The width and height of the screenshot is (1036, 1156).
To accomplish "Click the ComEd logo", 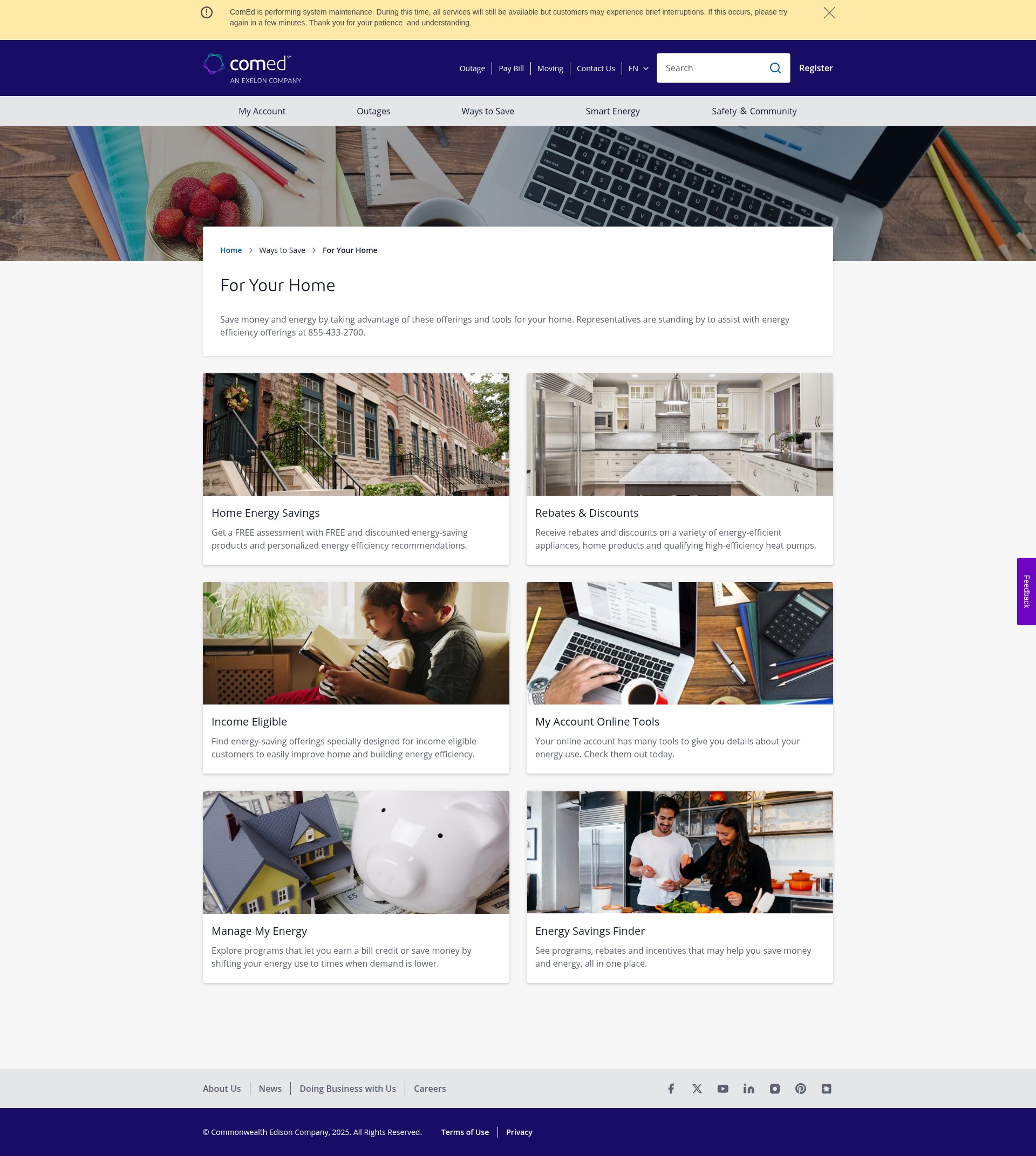I will [x=252, y=69].
